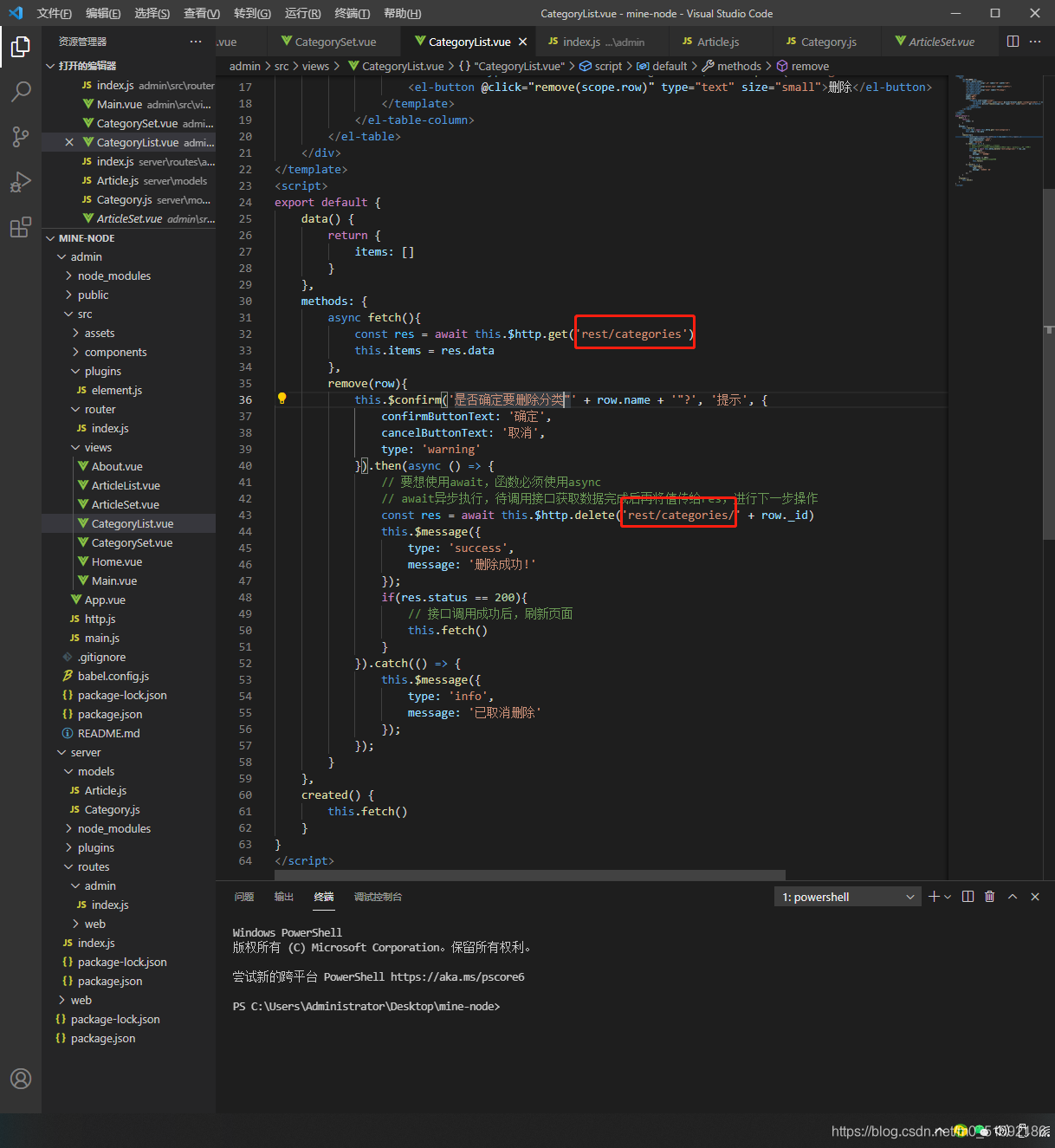
Task: Open the Extensions view
Action: pyautogui.click(x=21, y=228)
